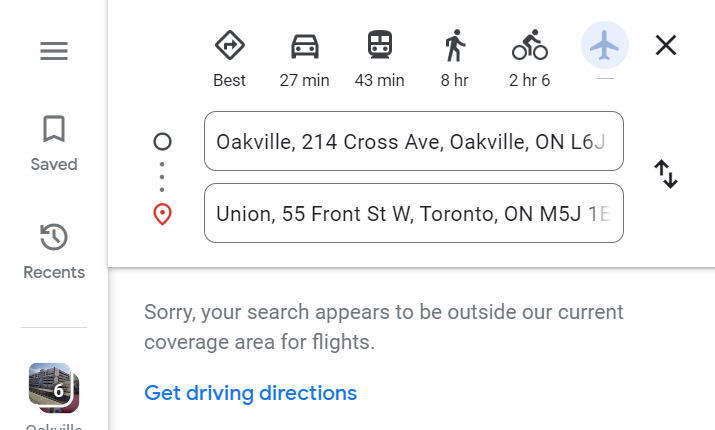The image size is (715, 430).
Task: Open Recents history
Action: [53, 251]
